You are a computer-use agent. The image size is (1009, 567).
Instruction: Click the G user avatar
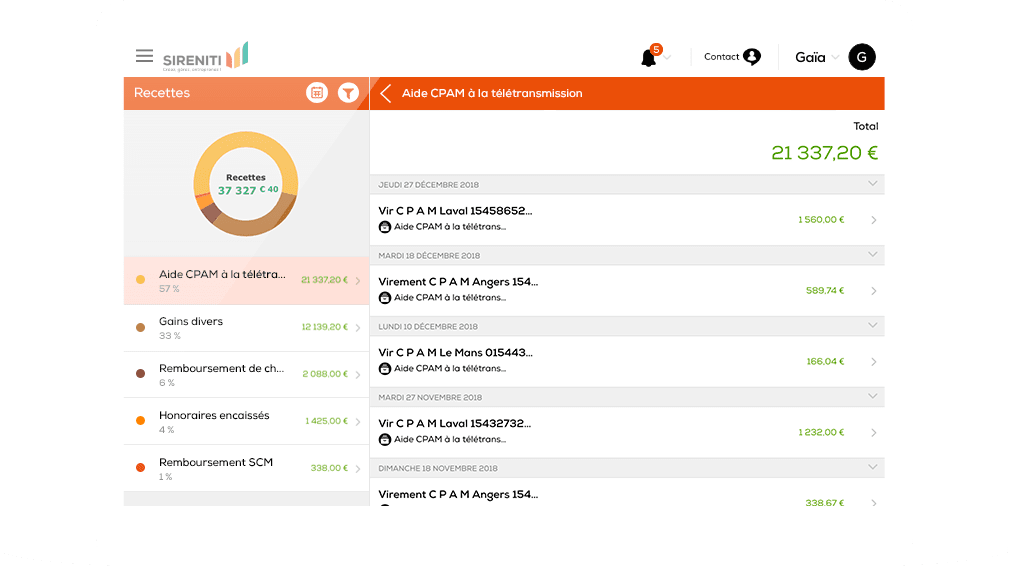861,57
